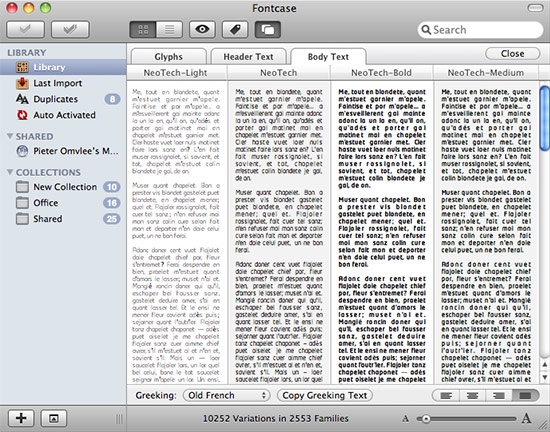
Task: Select the Body Text tab
Action: (328, 56)
